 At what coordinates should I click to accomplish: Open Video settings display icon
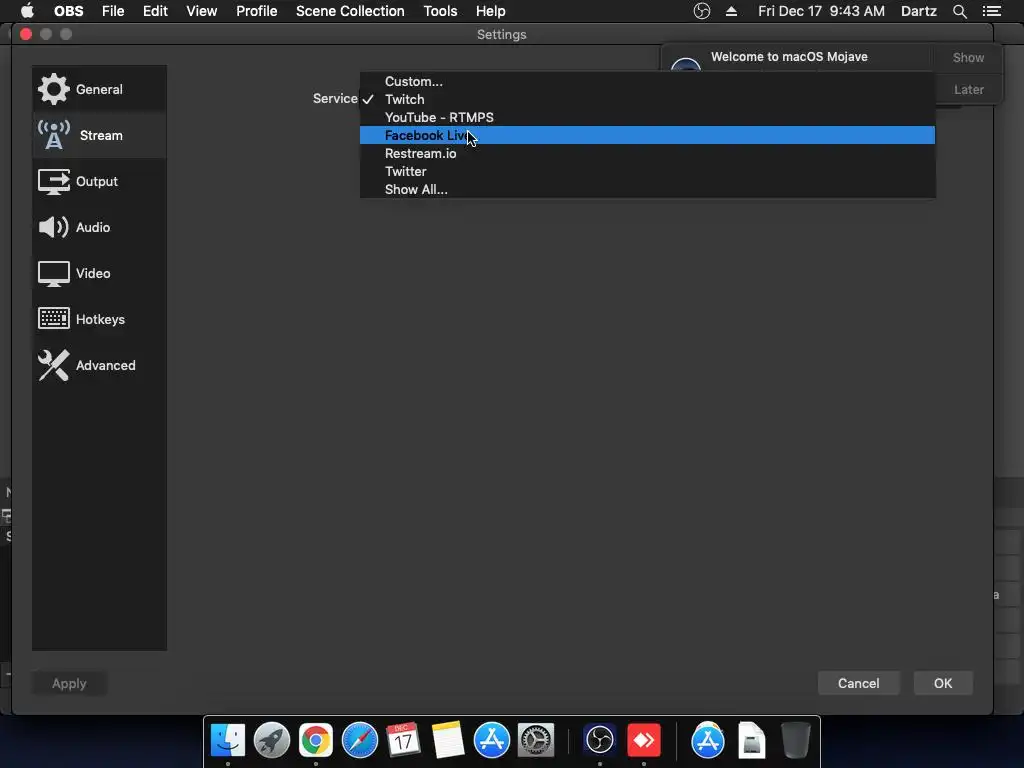pos(54,274)
